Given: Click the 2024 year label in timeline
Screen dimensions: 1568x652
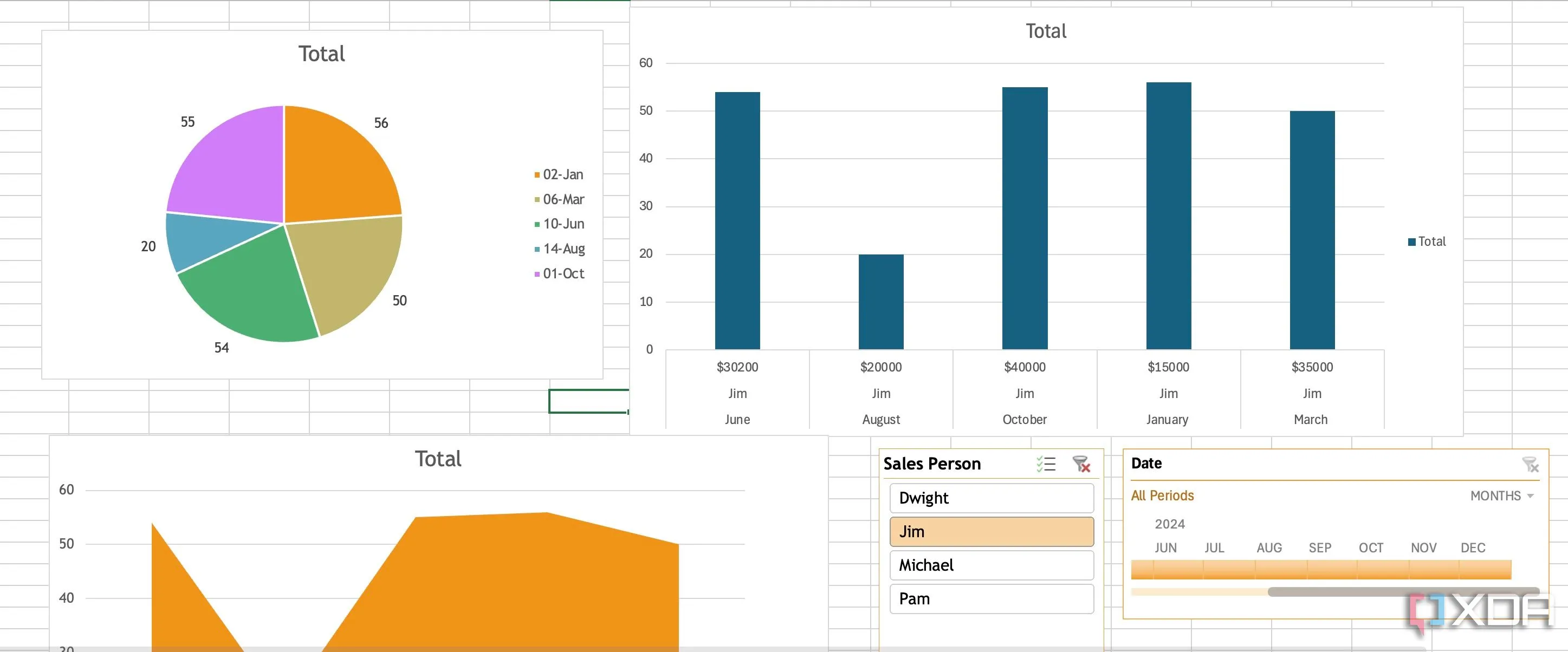Looking at the screenshot, I should pyautogui.click(x=1169, y=524).
